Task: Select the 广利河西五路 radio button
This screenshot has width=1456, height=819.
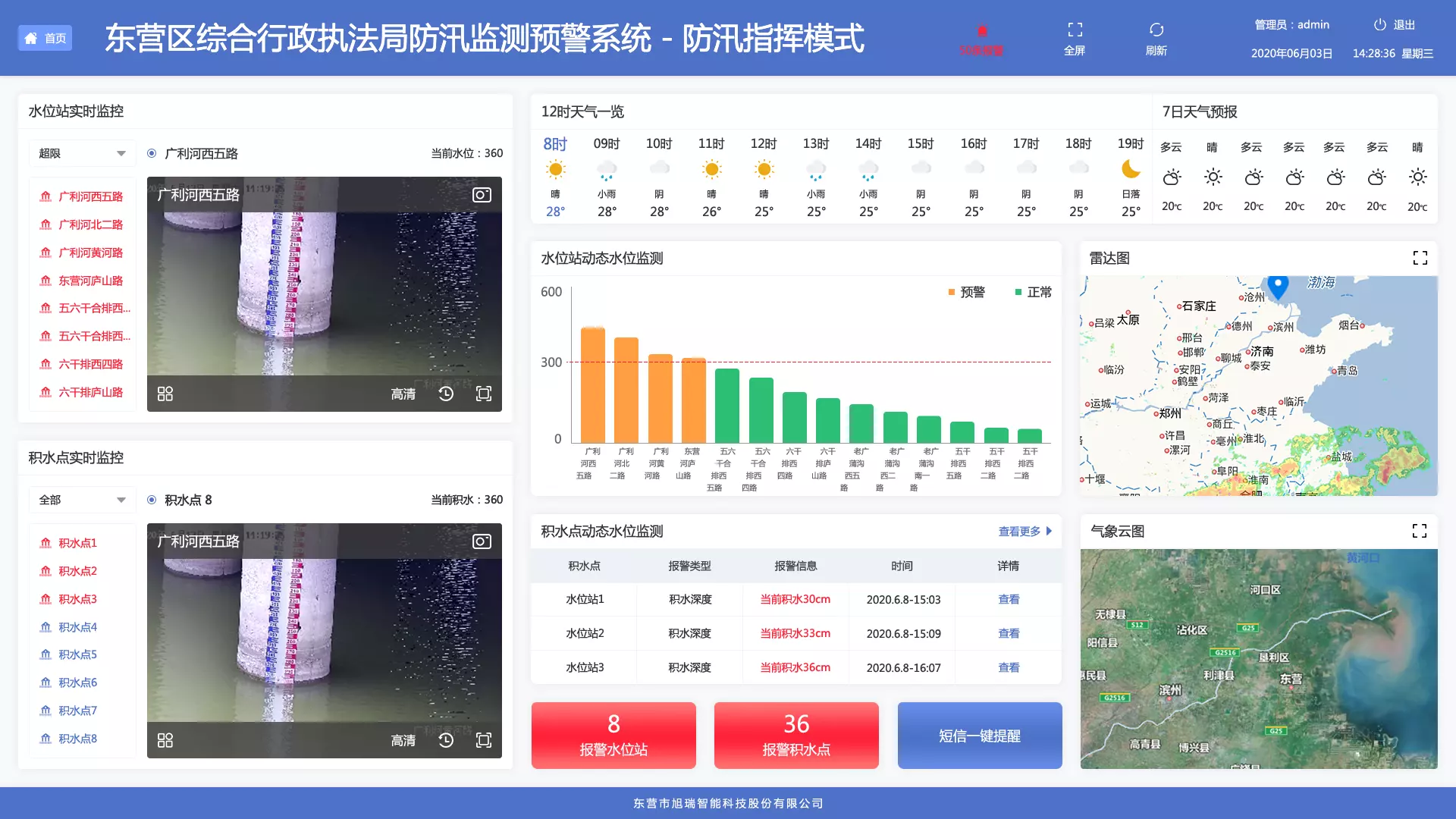Action: click(x=152, y=153)
